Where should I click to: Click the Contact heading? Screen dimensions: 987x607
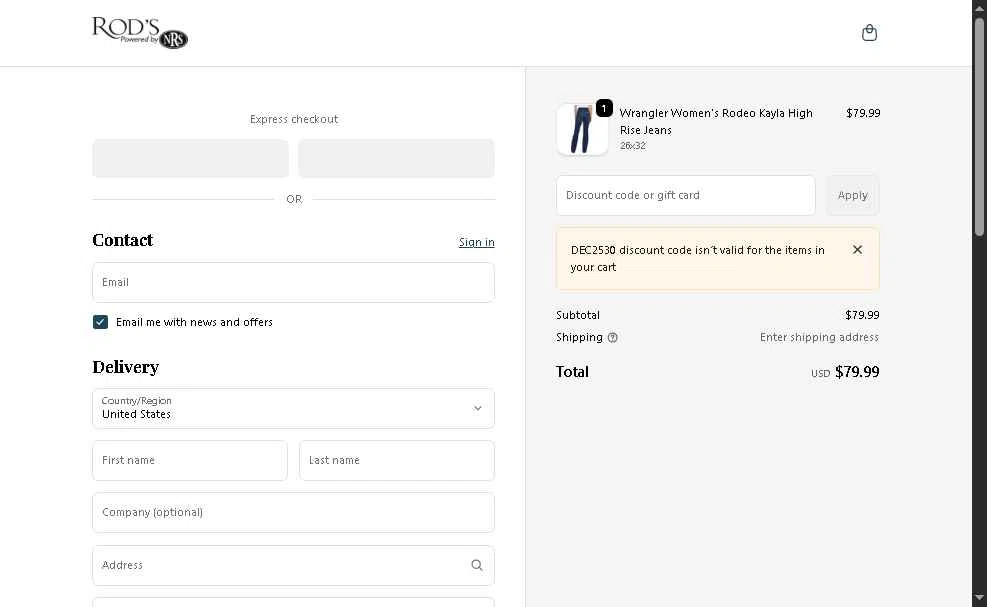coord(123,241)
